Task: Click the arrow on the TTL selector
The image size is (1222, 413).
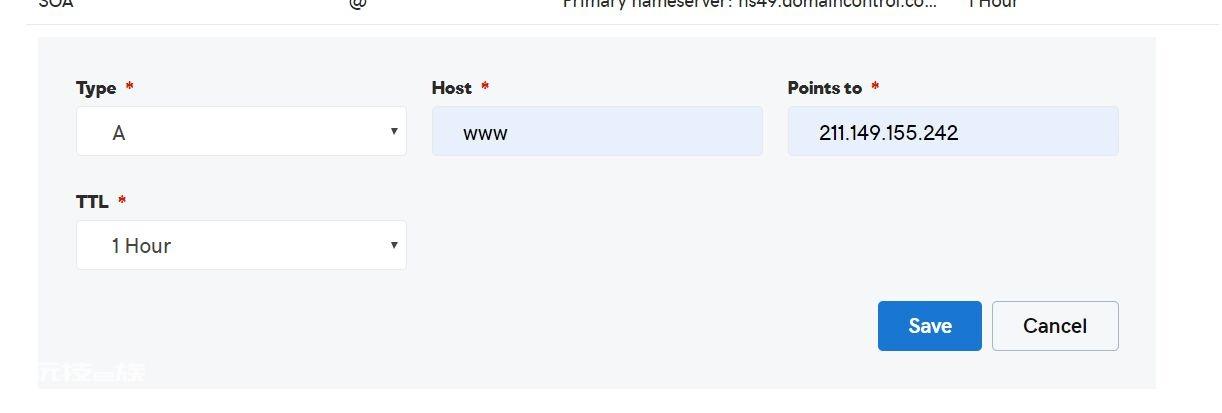Action: click(394, 245)
